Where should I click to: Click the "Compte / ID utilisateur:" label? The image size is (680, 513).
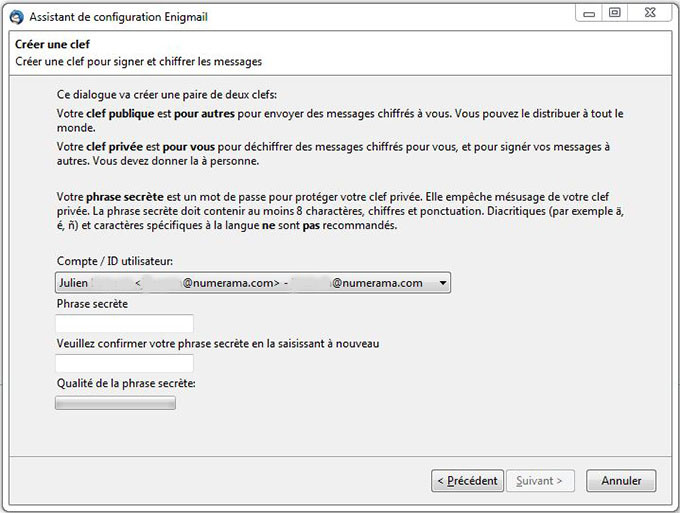coord(114,261)
